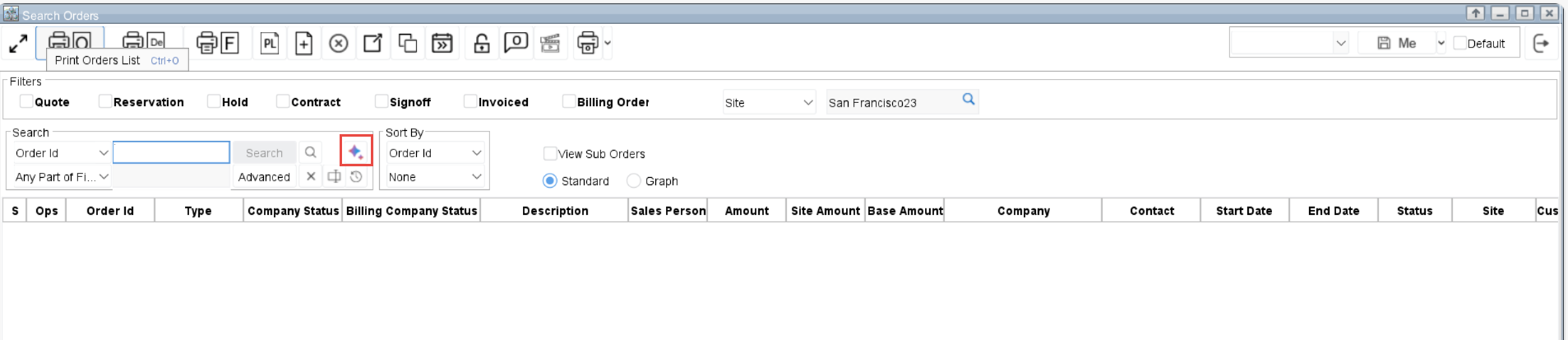Click the Advanced search button
1568x340 pixels.
pyautogui.click(x=264, y=177)
